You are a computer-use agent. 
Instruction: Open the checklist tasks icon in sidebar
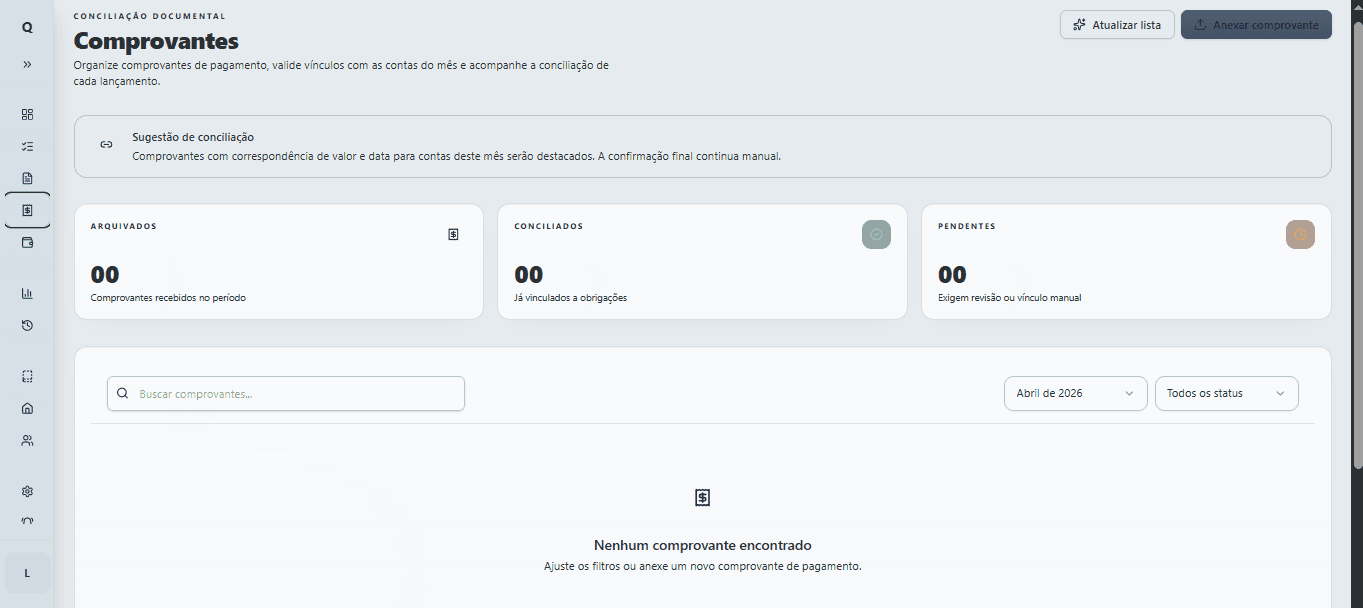pyautogui.click(x=27, y=146)
